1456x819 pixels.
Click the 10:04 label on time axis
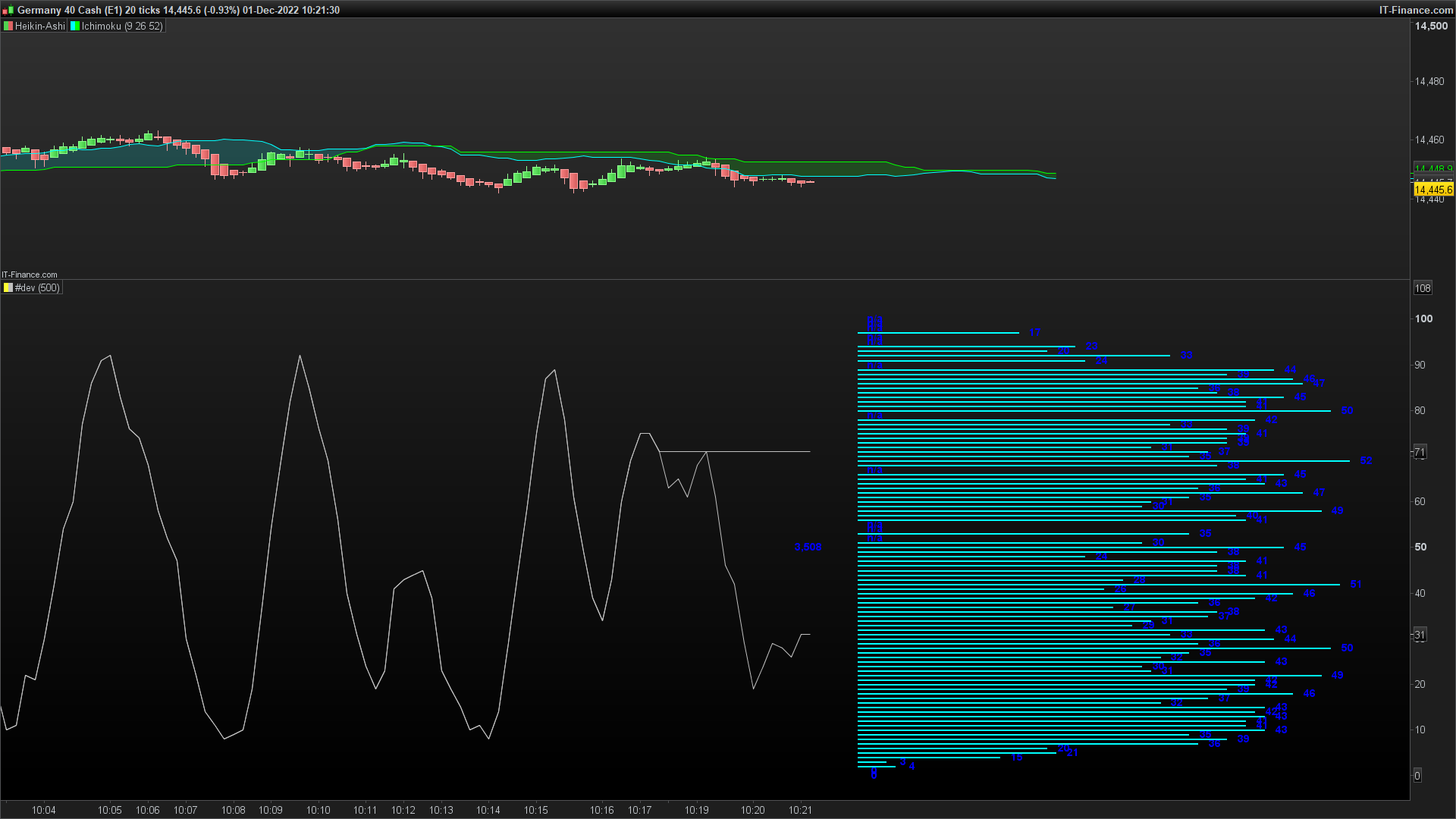44,810
